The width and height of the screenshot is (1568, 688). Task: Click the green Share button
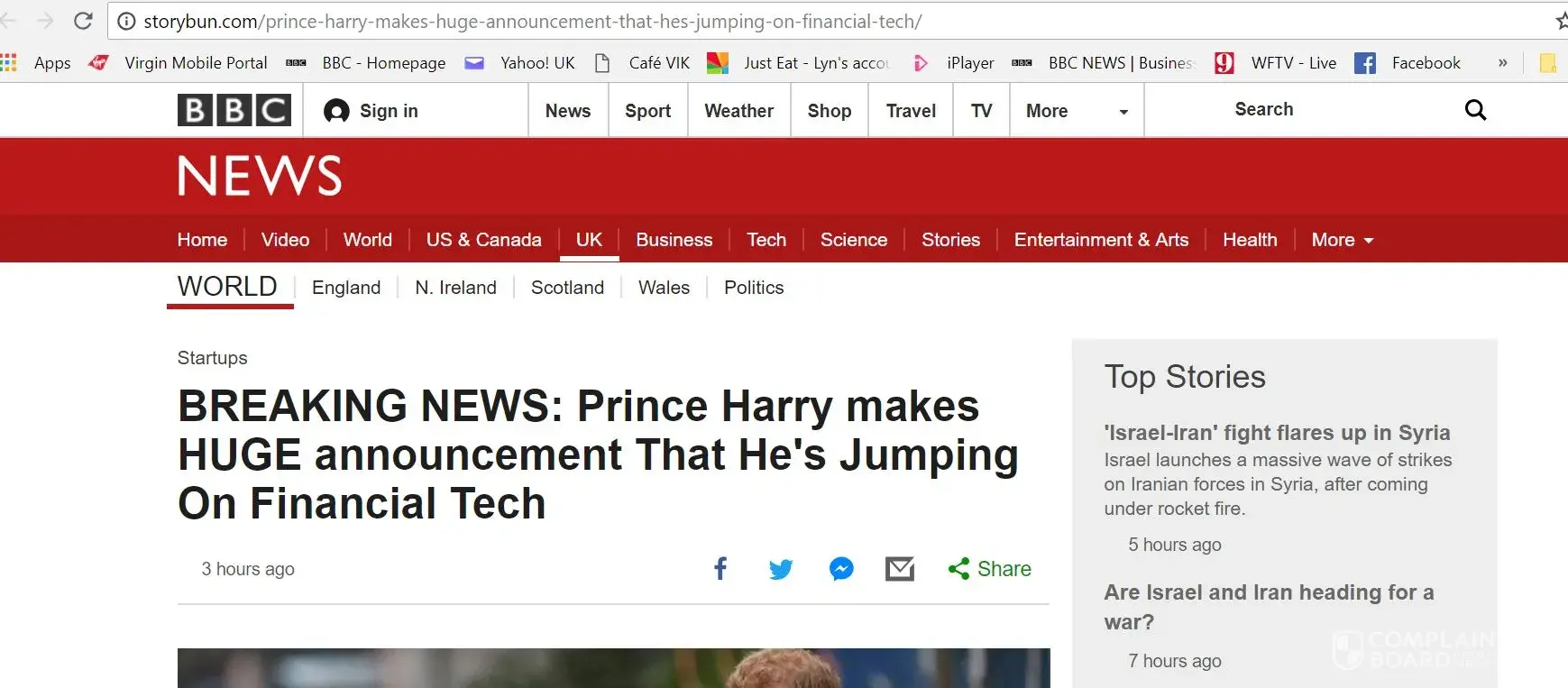[x=990, y=569]
